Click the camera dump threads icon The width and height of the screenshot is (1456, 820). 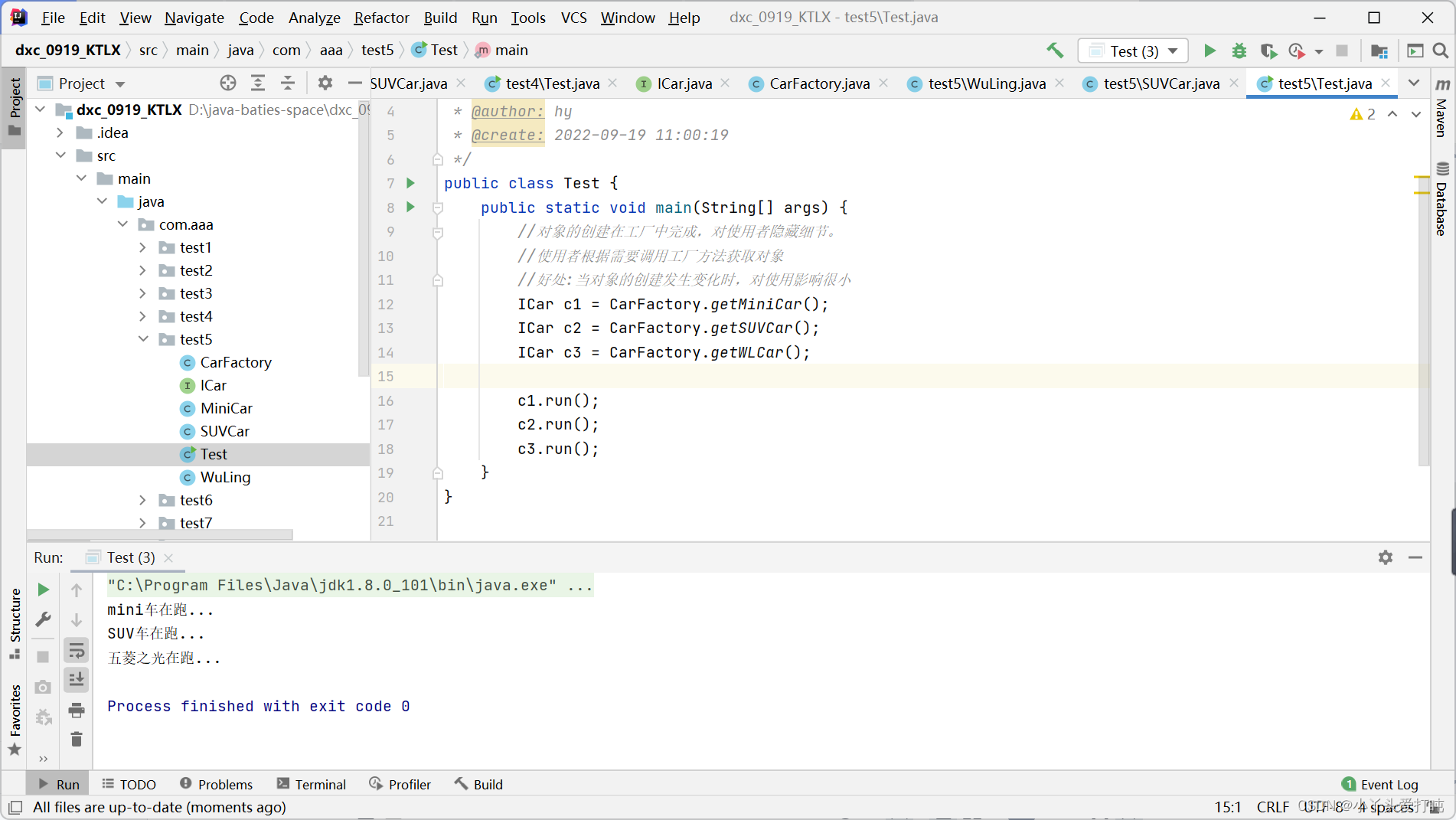[x=44, y=687]
